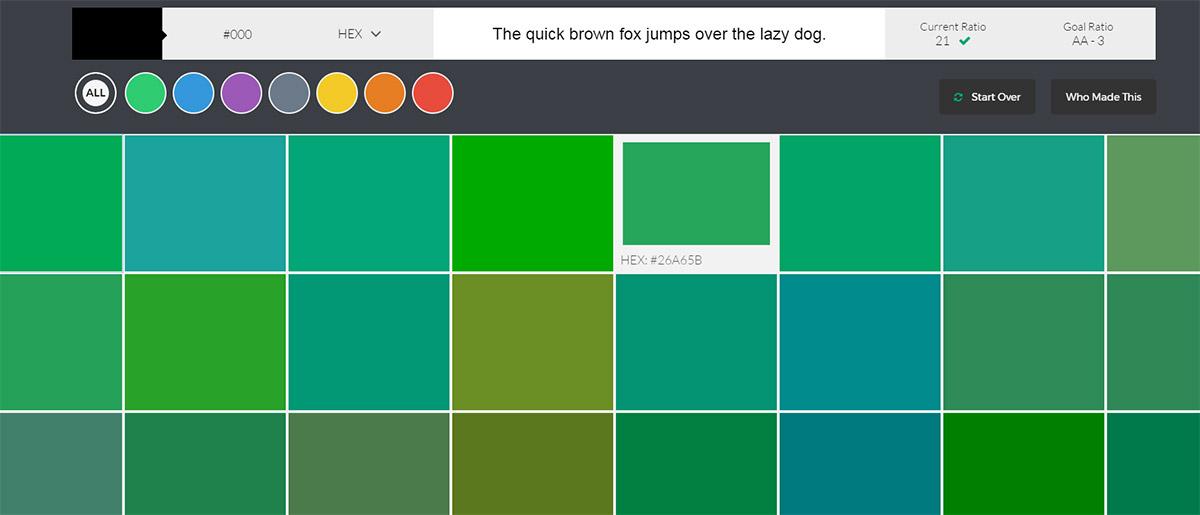The height and width of the screenshot is (515, 1200).
Task: Choose the purple color filter circle
Action: click(x=241, y=94)
